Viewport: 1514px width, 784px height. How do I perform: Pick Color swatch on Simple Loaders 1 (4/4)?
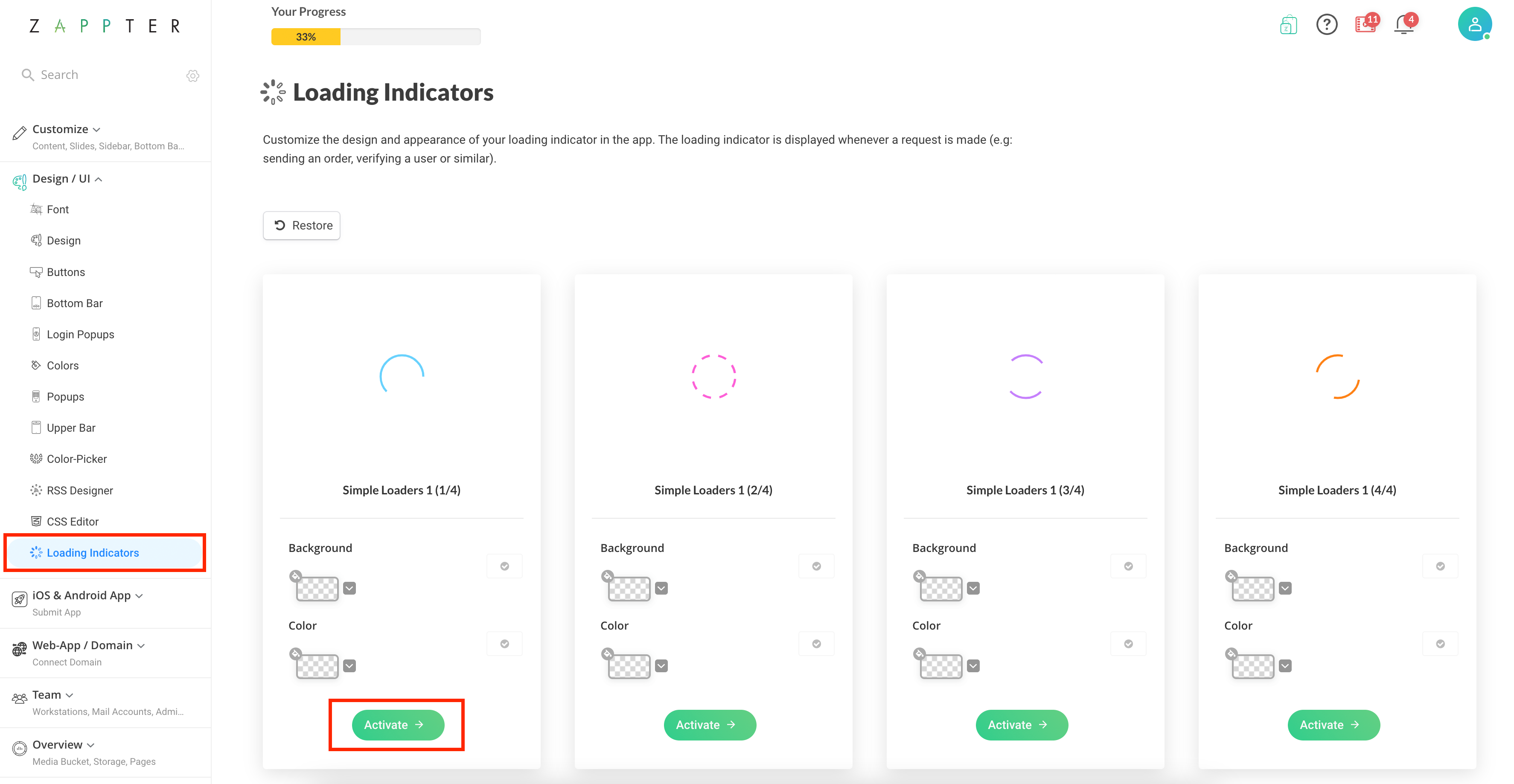tap(1253, 665)
